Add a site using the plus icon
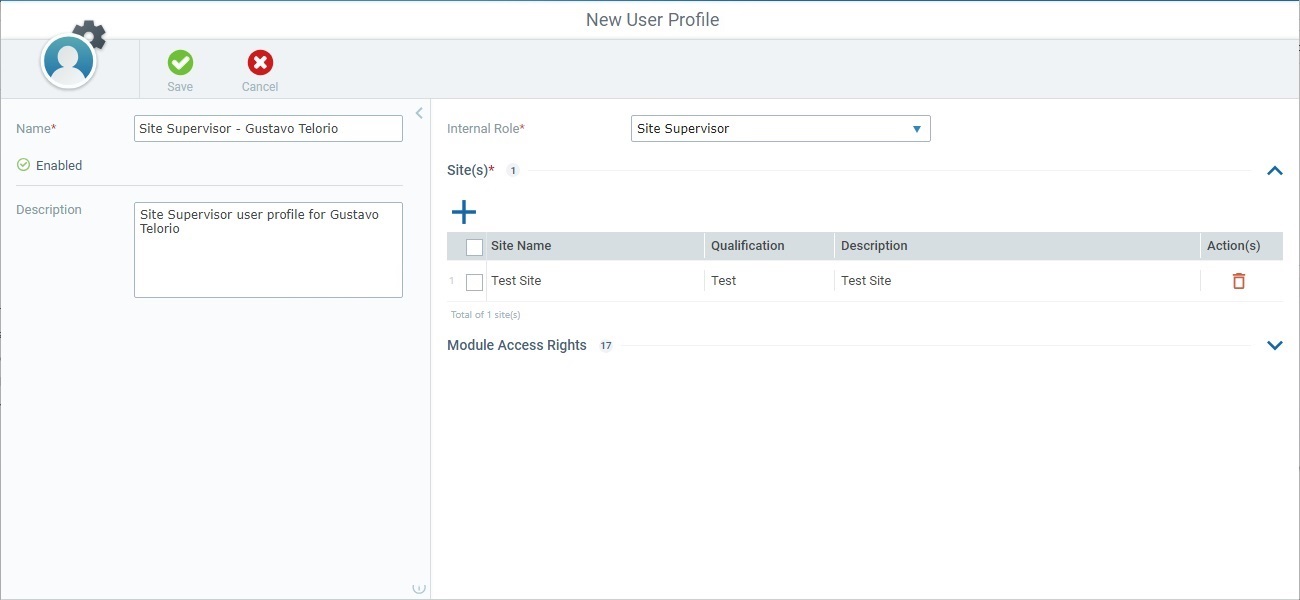The height and width of the screenshot is (600, 1300). point(463,211)
